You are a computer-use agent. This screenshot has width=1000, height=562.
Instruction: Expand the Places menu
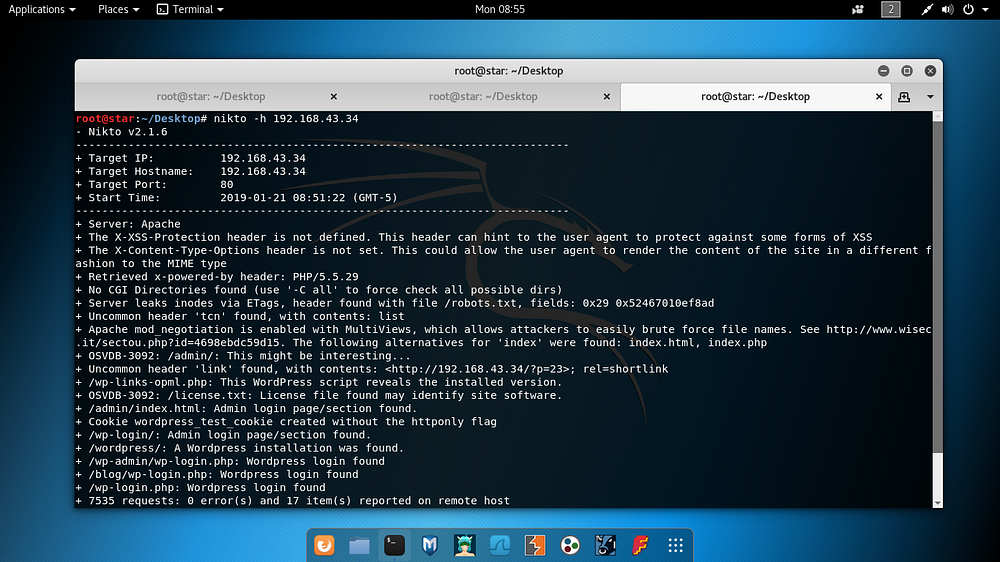[118, 9]
